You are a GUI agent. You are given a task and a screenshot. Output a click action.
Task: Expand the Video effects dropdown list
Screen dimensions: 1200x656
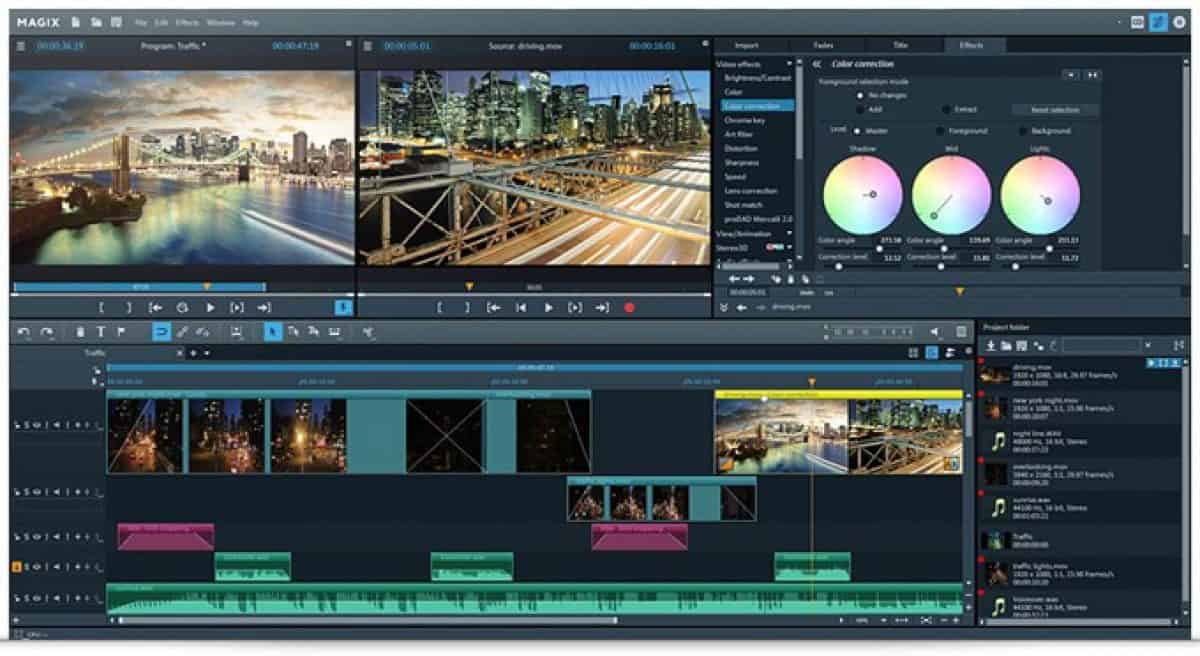click(788, 62)
